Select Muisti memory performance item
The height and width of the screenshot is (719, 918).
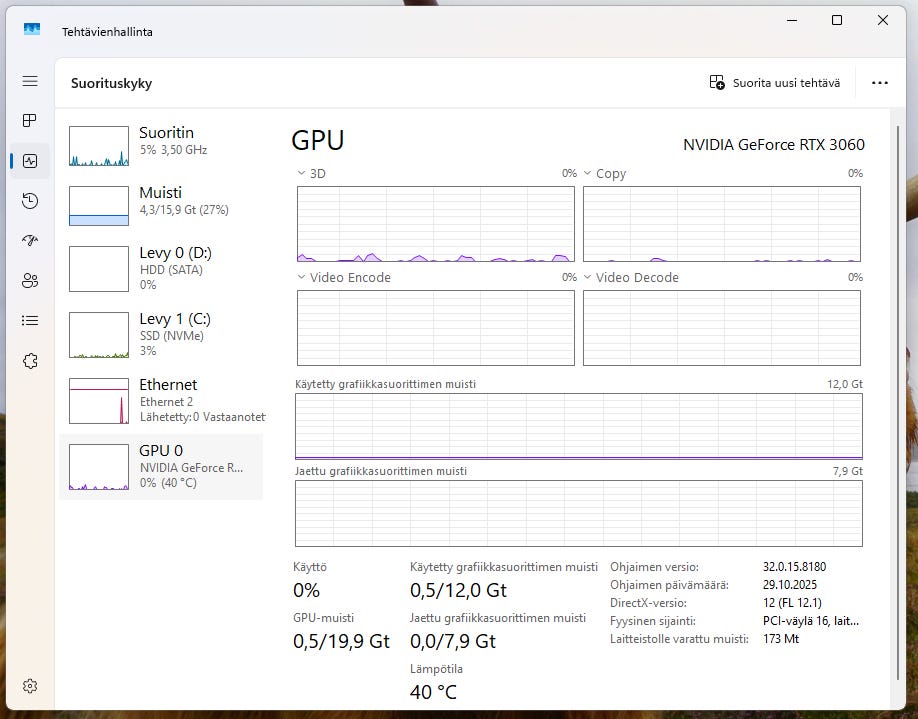[161, 206]
